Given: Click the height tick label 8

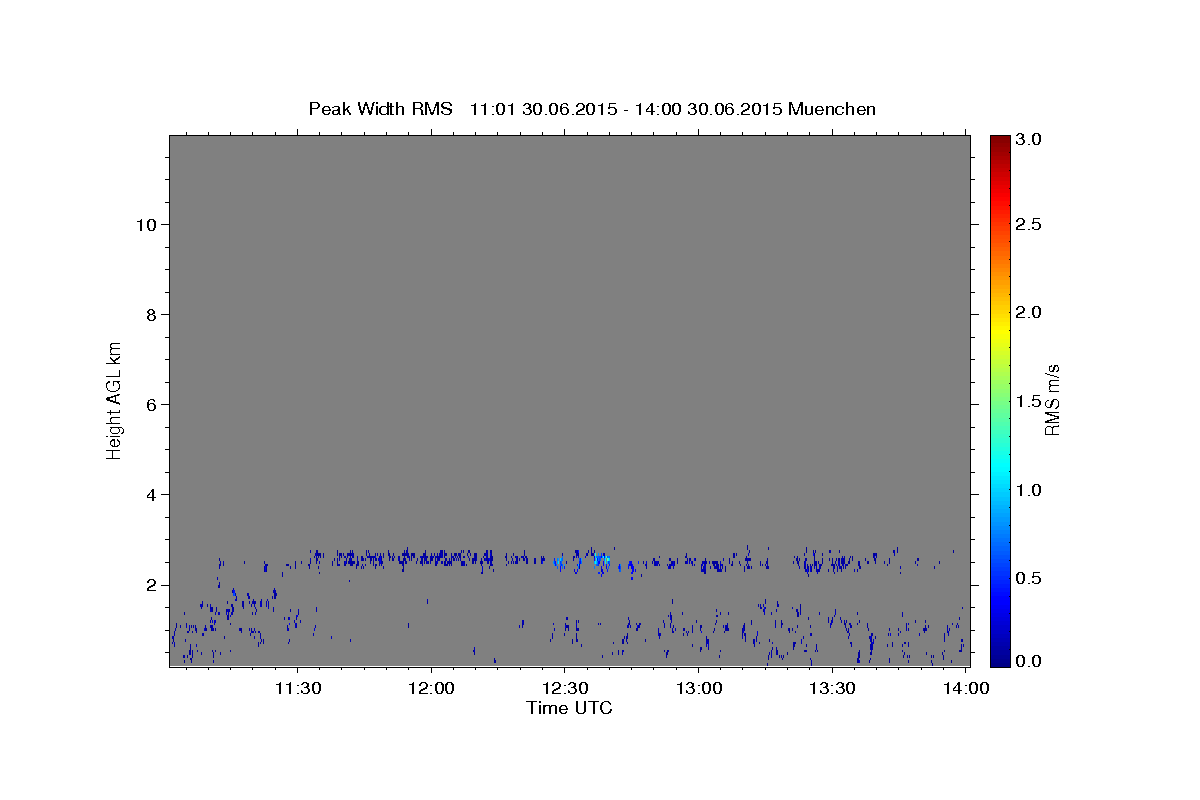Looking at the screenshot, I should (150, 315).
